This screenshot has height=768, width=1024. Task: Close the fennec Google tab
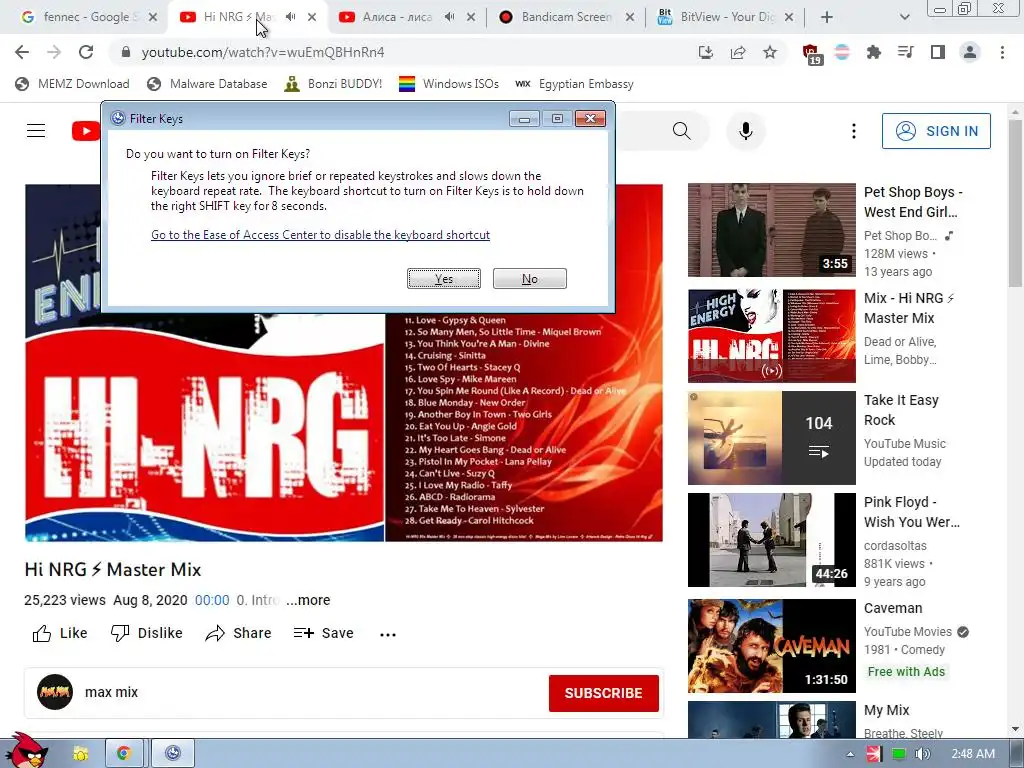(x=153, y=17)
